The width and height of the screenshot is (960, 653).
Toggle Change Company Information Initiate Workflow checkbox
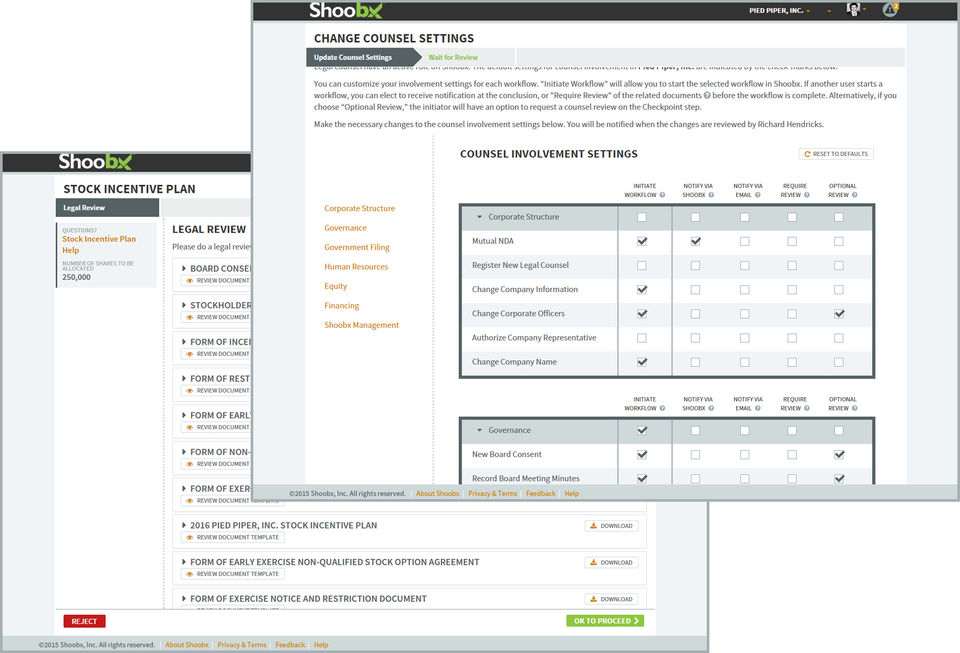642,289
